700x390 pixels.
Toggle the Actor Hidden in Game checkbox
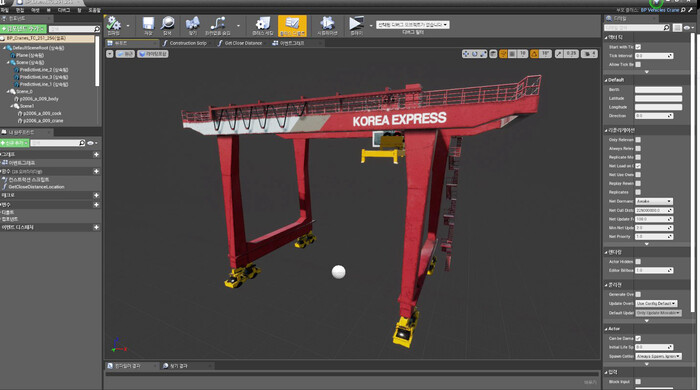(638, 261)
